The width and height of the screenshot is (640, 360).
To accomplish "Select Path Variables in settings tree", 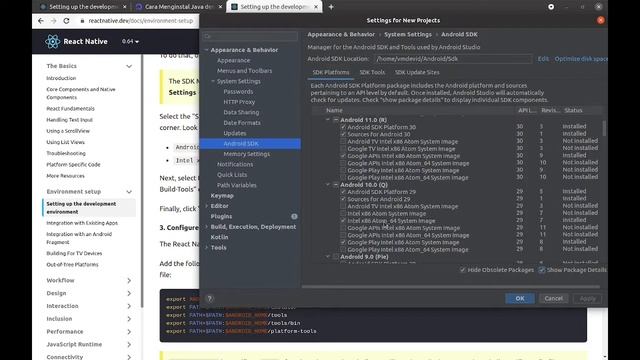I will coord(237,185).
